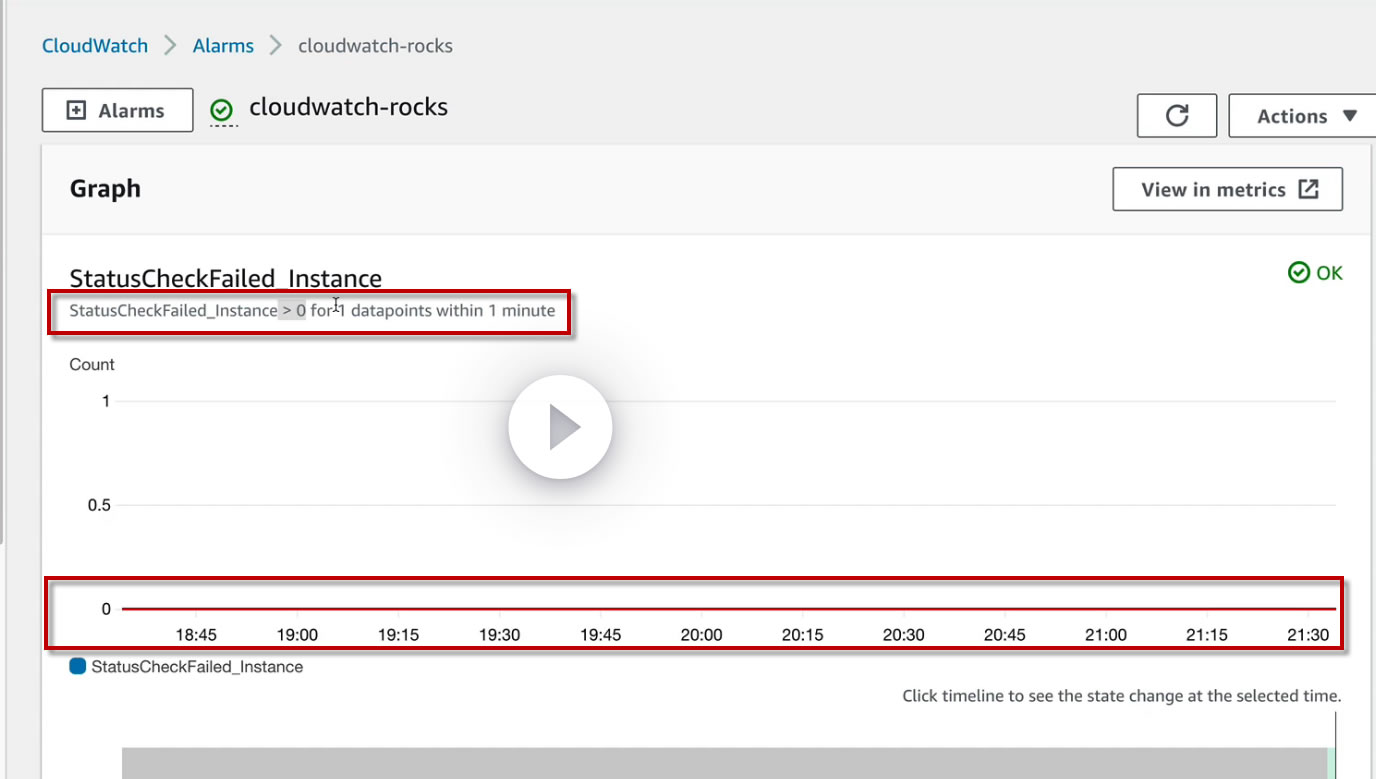1376x779 pixels.
Task: Click the StatusCheckFailed_Instance legend label
Action: (197, 667)
